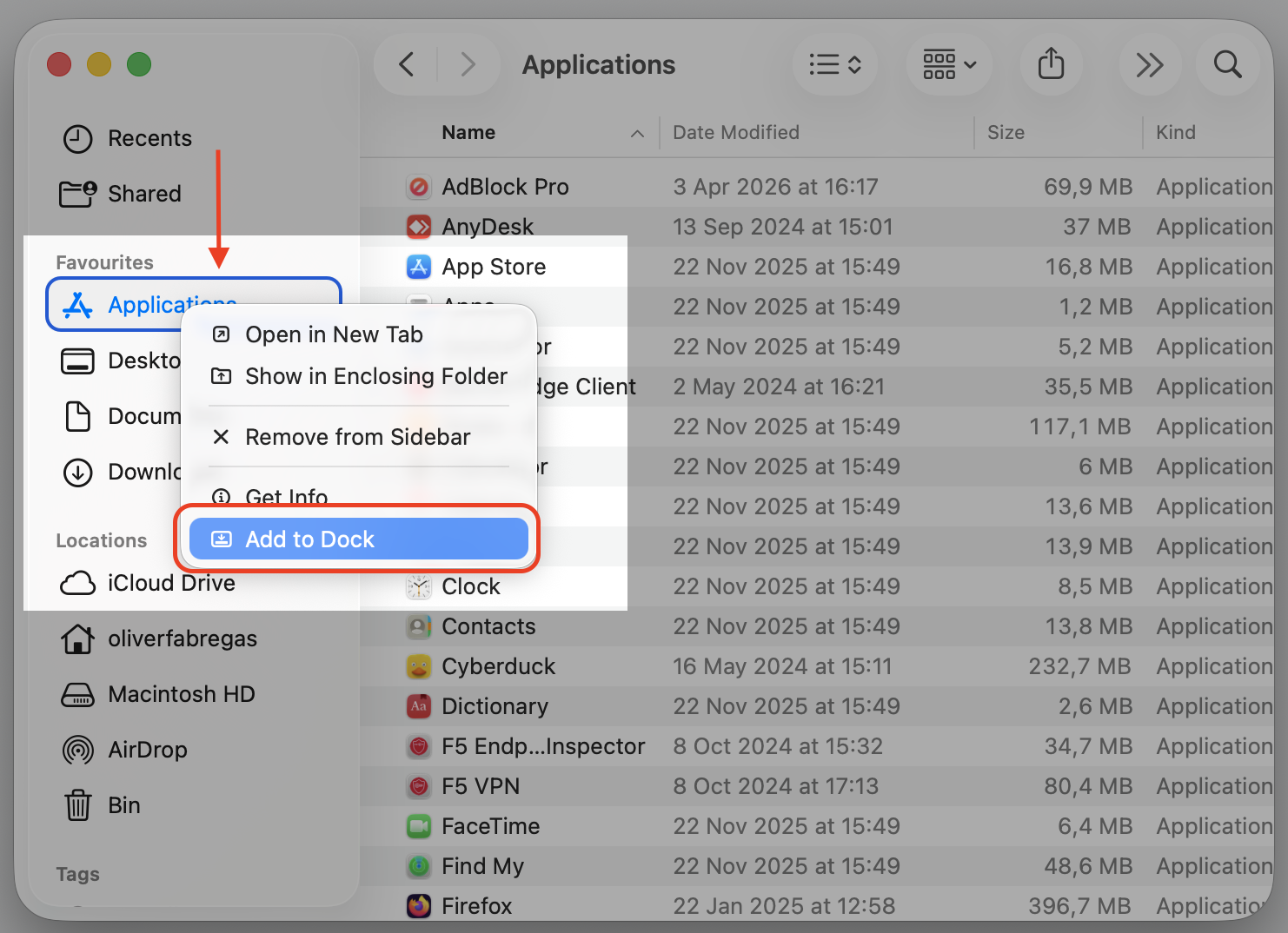
Task: Click the Contacts app icon
Action: tap(419, 626)
